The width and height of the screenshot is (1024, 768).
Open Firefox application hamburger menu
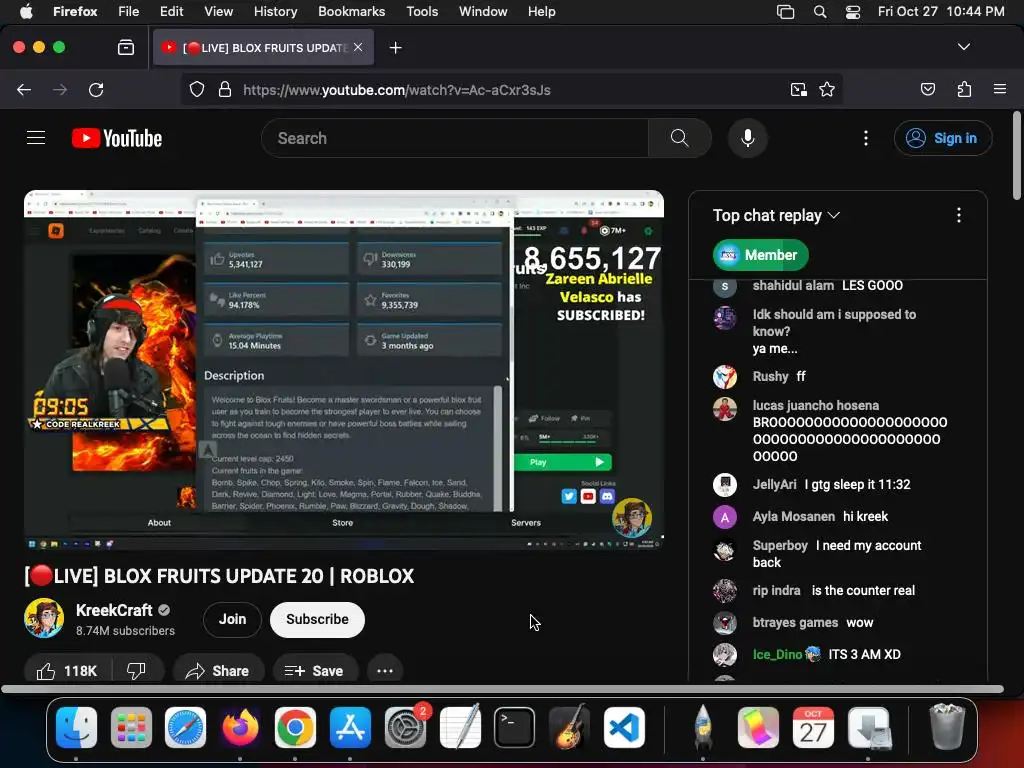pyautogui.click(x=999, y=89)
